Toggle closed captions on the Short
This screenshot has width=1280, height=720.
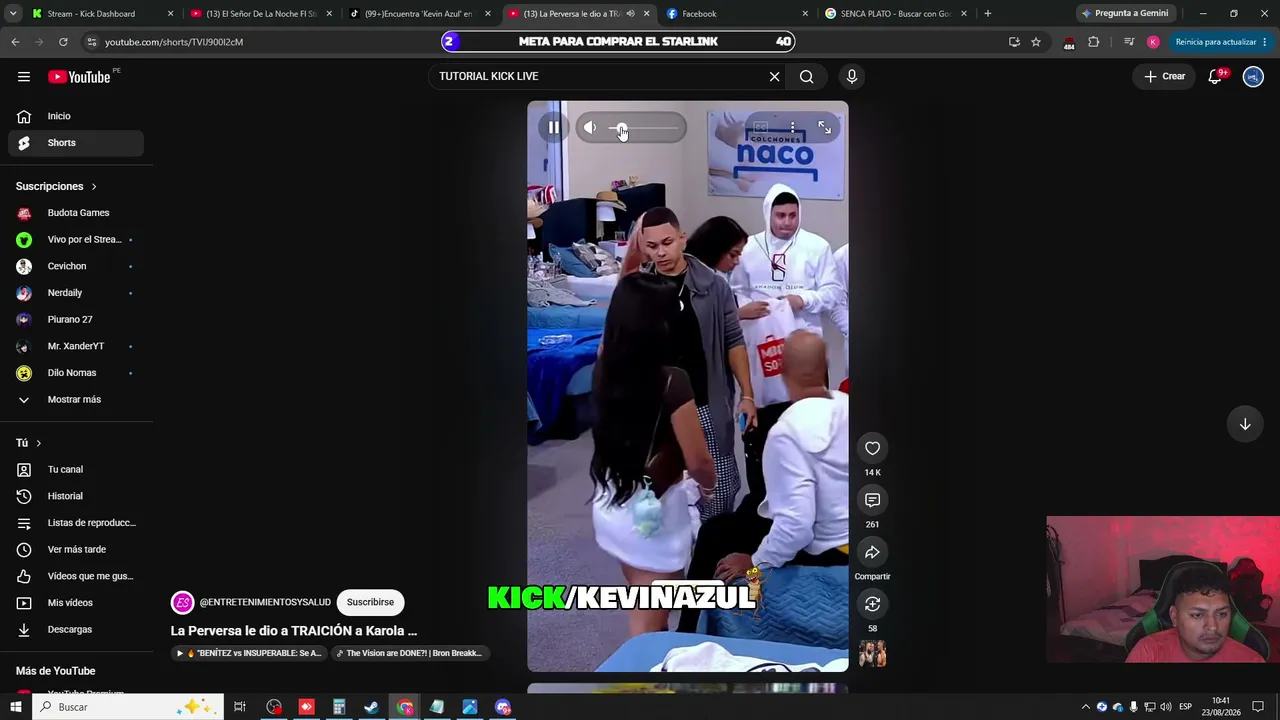click(x=760, y=127)
